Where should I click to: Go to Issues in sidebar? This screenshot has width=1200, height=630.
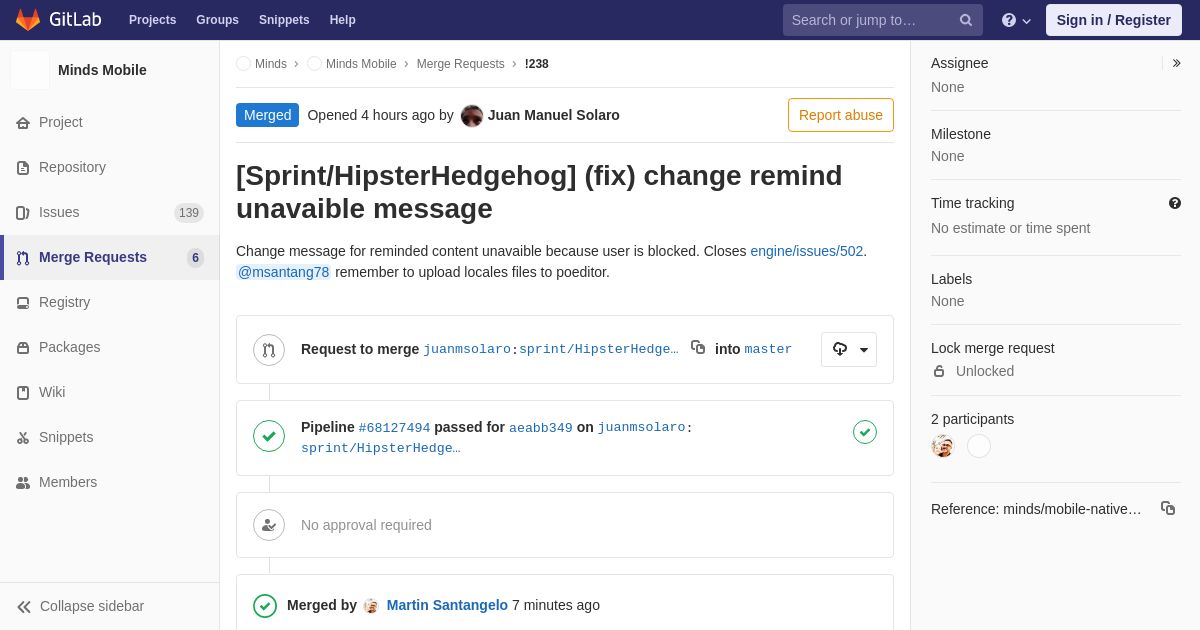(x=59, y=212)
